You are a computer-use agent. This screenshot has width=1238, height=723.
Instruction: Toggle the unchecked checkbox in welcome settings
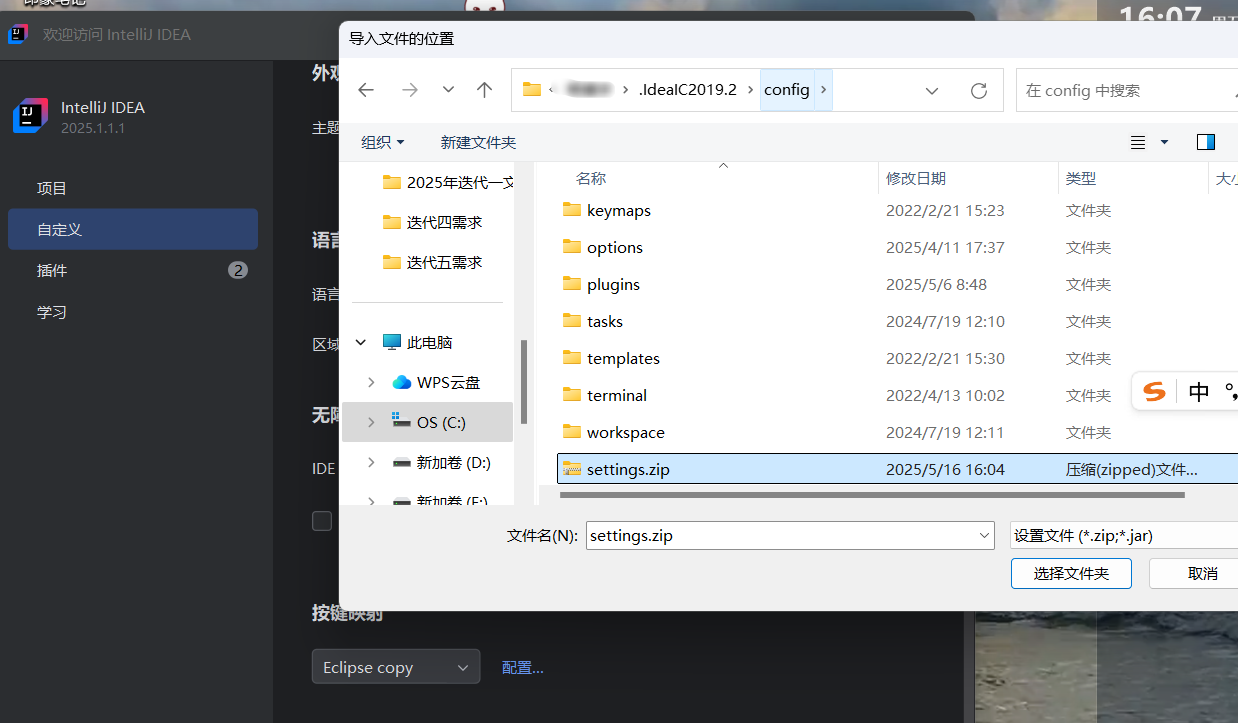(321, 520)
